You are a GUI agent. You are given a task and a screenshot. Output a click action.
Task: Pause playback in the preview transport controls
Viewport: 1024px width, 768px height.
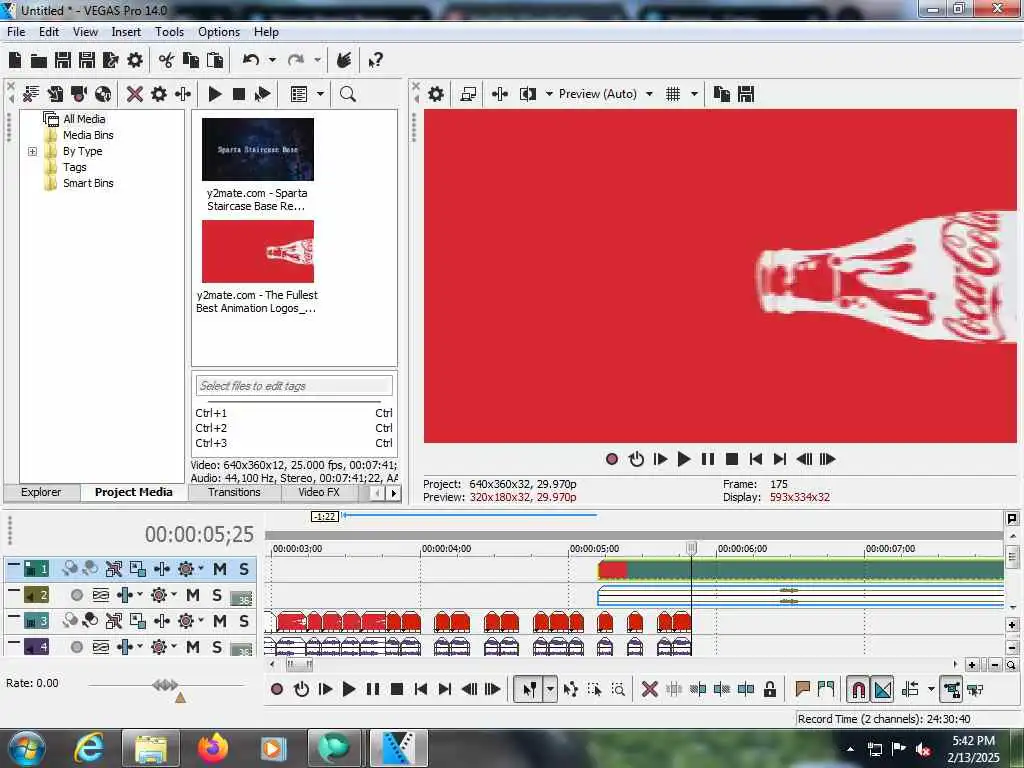(708, 459)
